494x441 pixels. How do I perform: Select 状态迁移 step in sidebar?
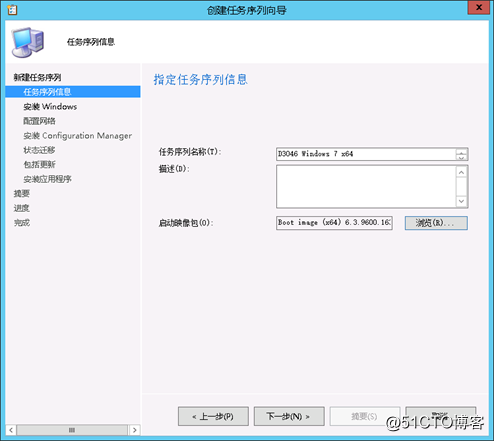pyautogui.click(x=39, y=150)
